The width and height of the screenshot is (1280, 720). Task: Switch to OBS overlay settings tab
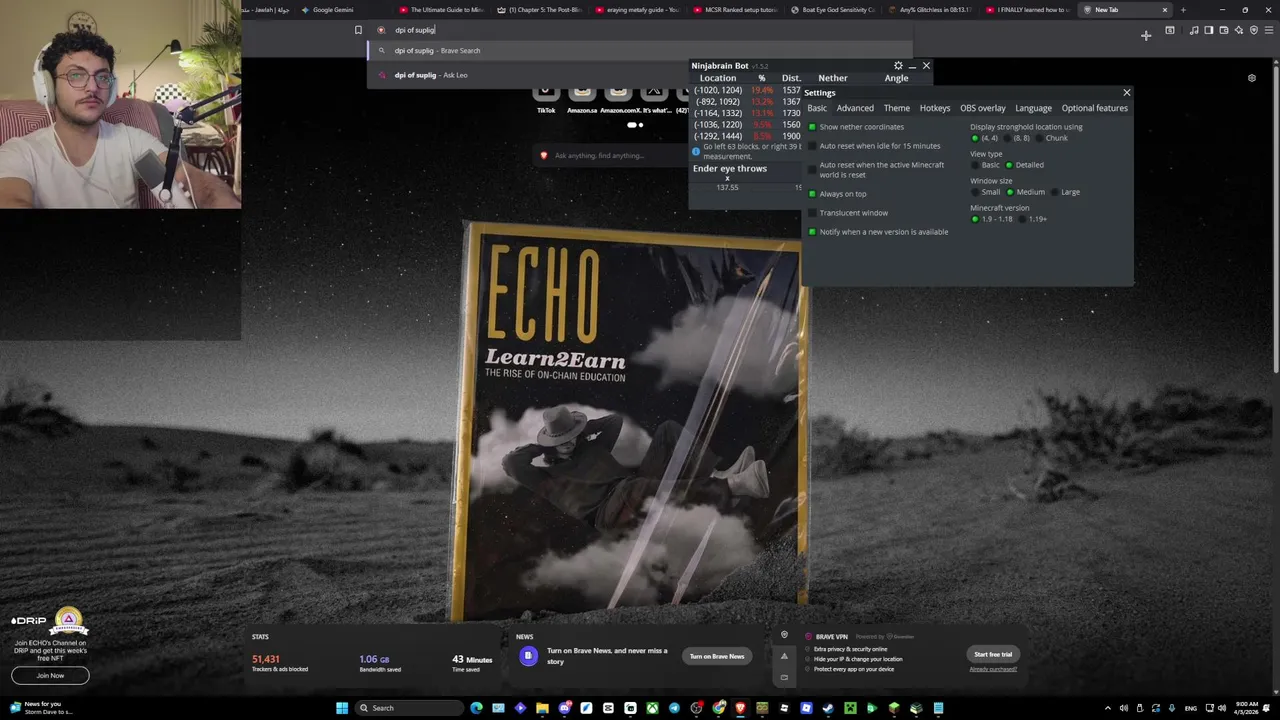point(983,108)
